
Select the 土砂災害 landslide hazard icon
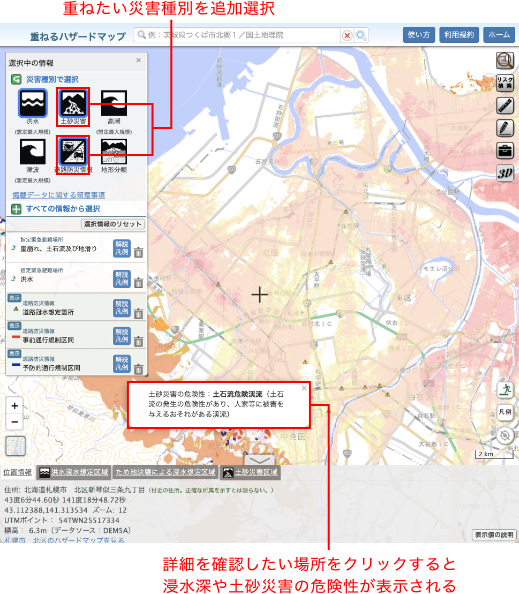tap(73, 103)
